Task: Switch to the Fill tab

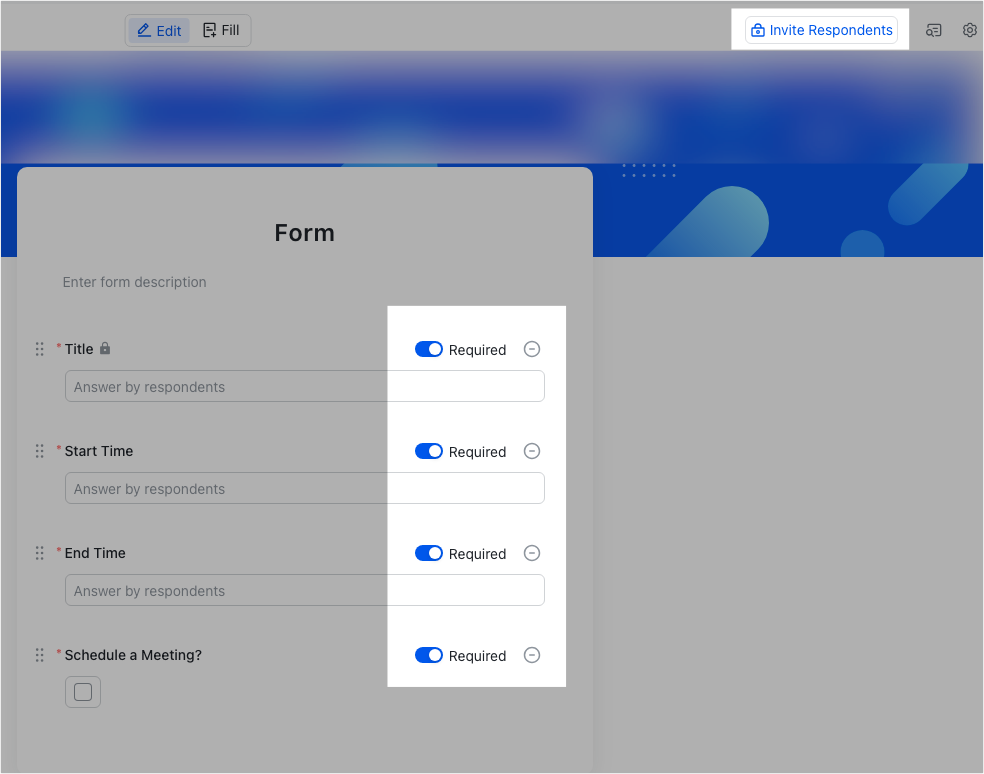Action: pos(221,30)
